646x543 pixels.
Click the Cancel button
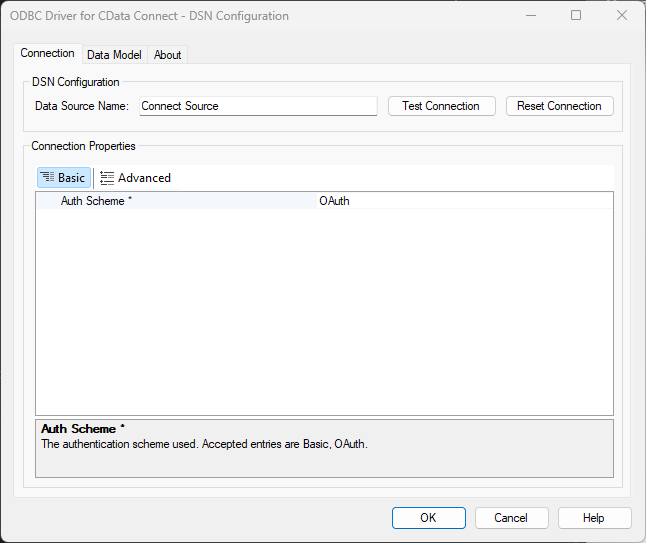(x=511, y=518)
